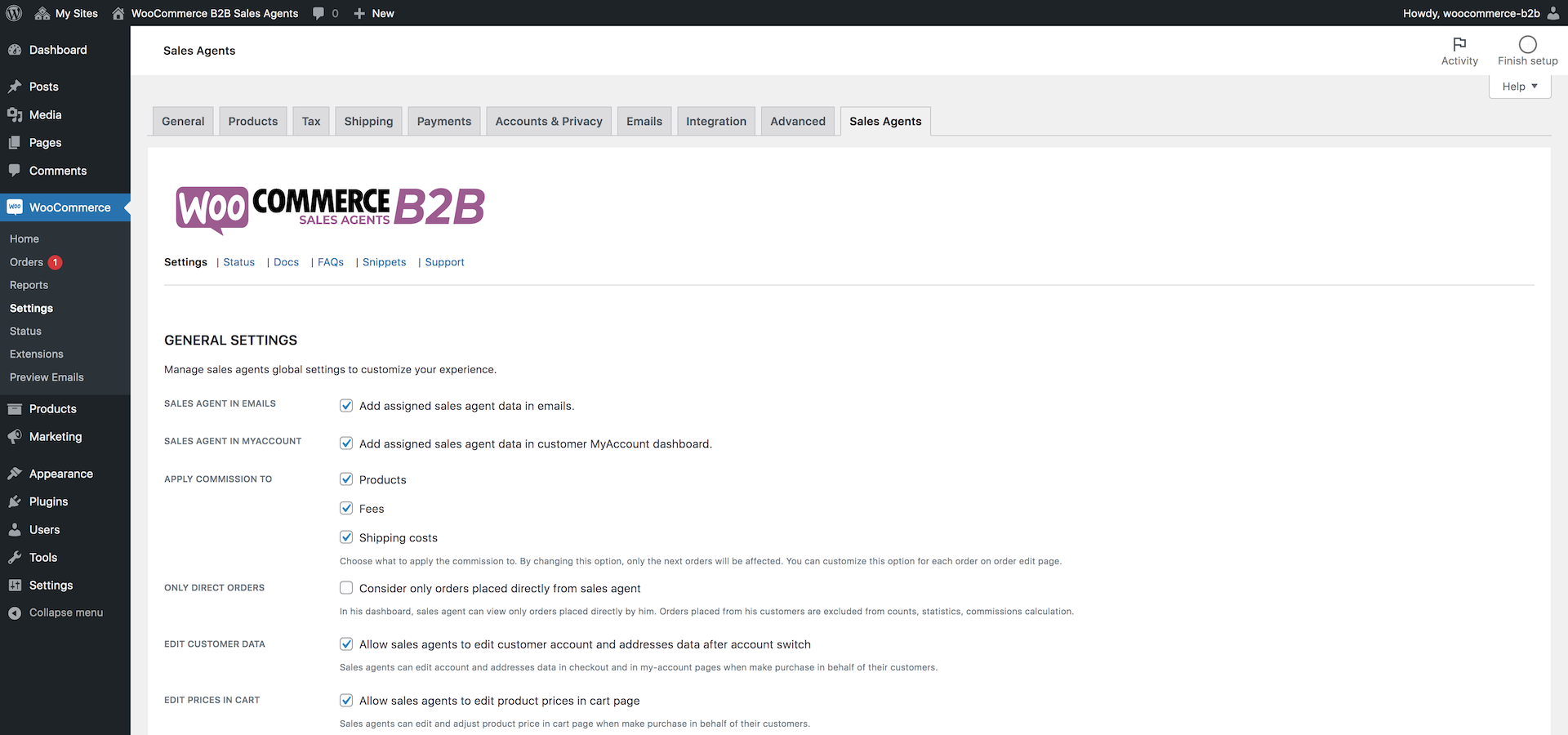Switch to the Payments tab
The image size is (1568, 735).
(443, 121)
